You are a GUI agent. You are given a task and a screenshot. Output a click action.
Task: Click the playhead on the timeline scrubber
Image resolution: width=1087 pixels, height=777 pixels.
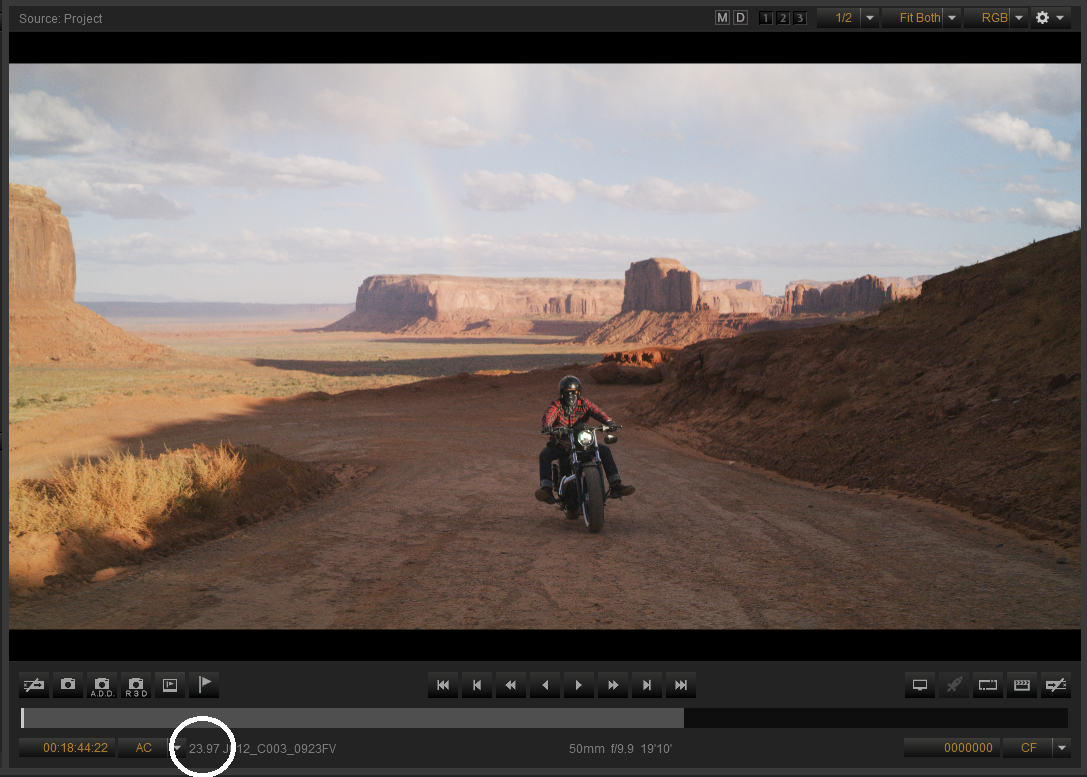pyautogui.click(x=23, y=718)
